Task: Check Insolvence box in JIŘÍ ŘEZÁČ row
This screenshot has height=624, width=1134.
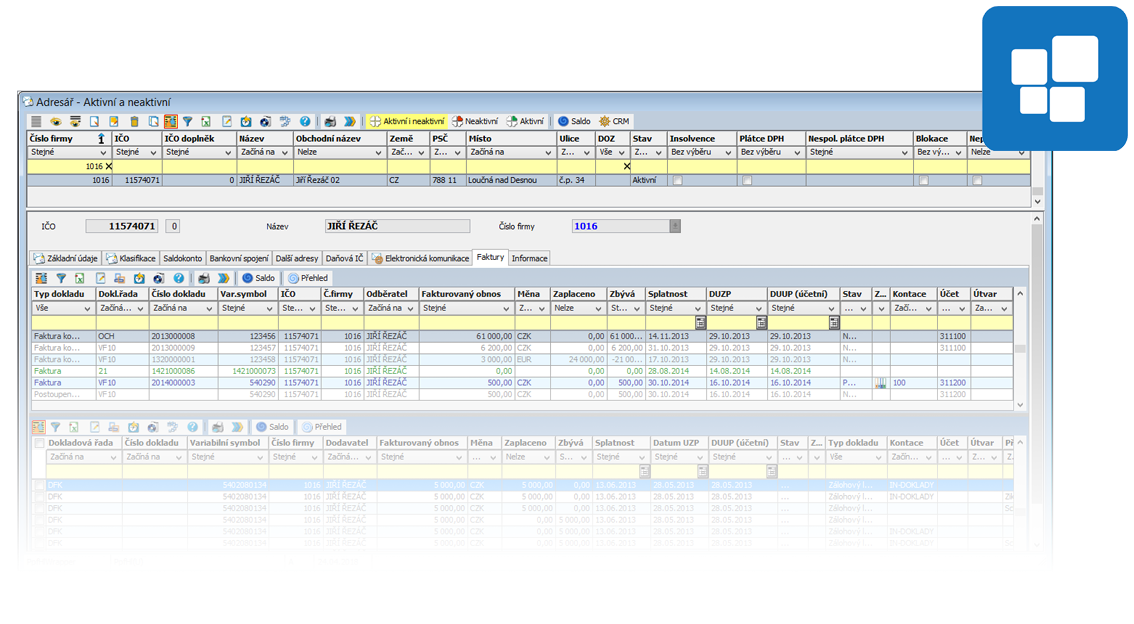Action: pyautogui.click(x=678, y=181)
